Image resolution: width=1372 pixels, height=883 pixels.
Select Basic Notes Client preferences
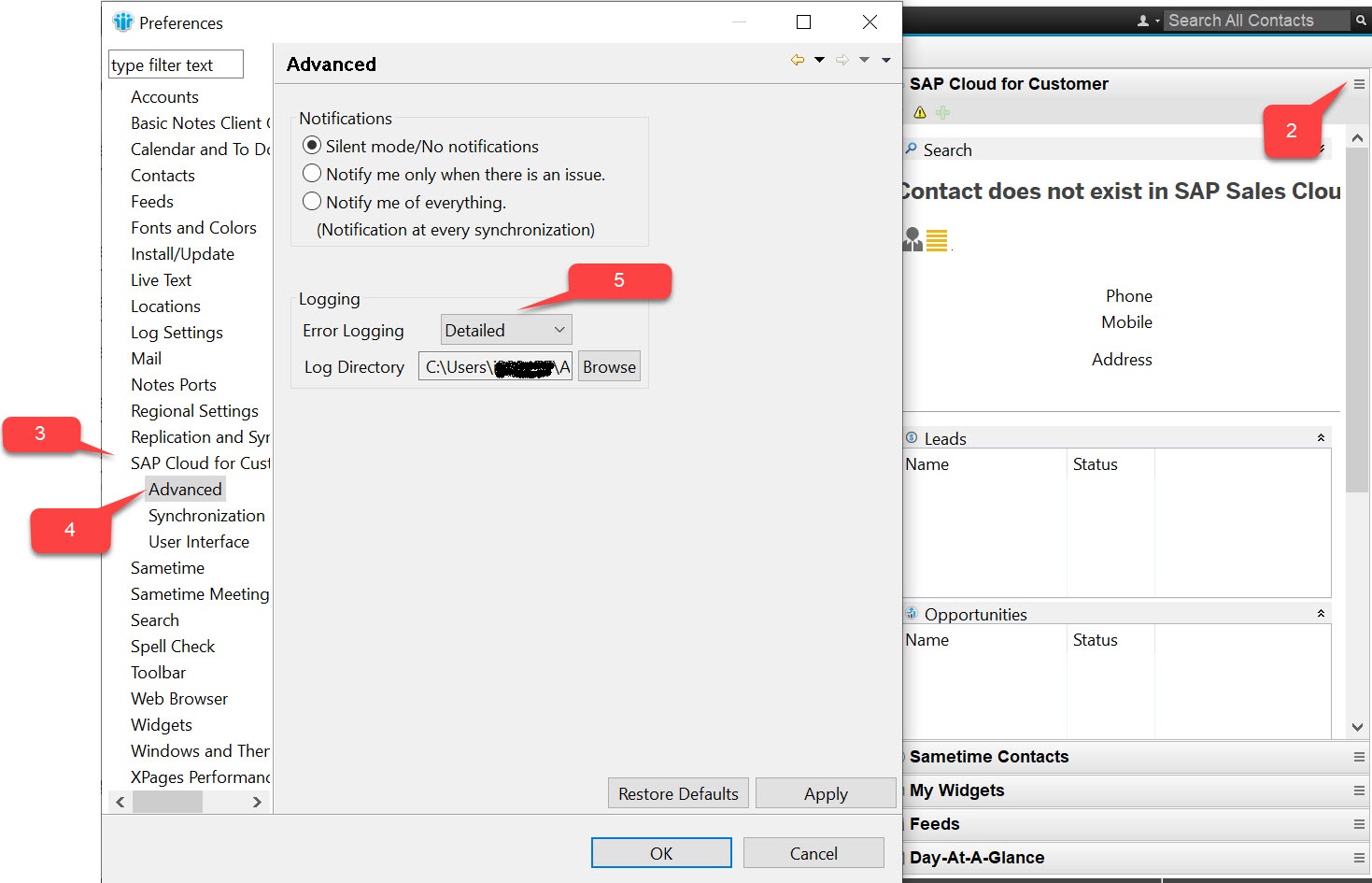click(x=201, y=123)
